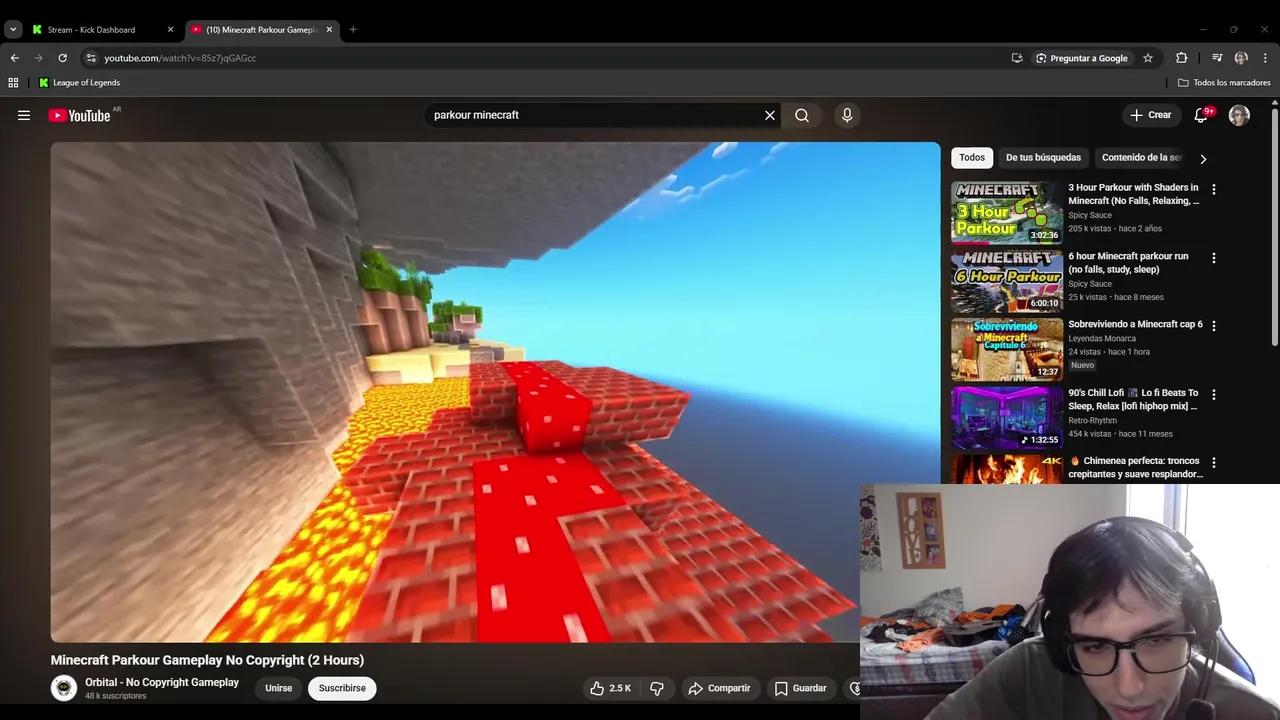Viewport: 1280px width, 720px height.
Task: Open the notifications bell
Action: (x=1201, y=115)
